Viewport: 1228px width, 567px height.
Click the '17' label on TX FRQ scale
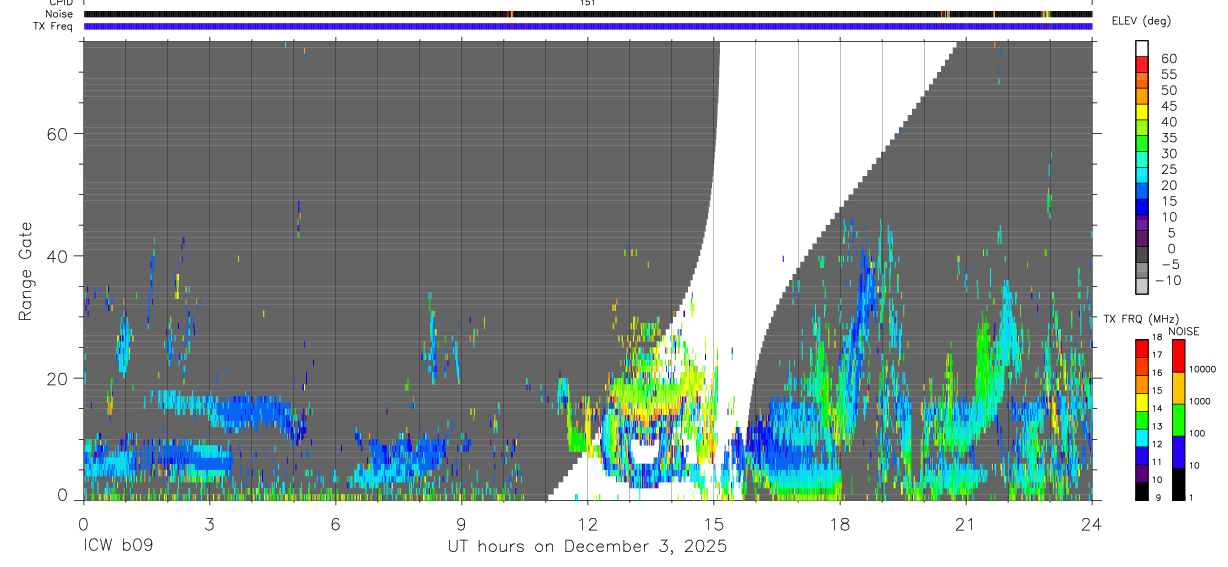[x=1156, y=355]
